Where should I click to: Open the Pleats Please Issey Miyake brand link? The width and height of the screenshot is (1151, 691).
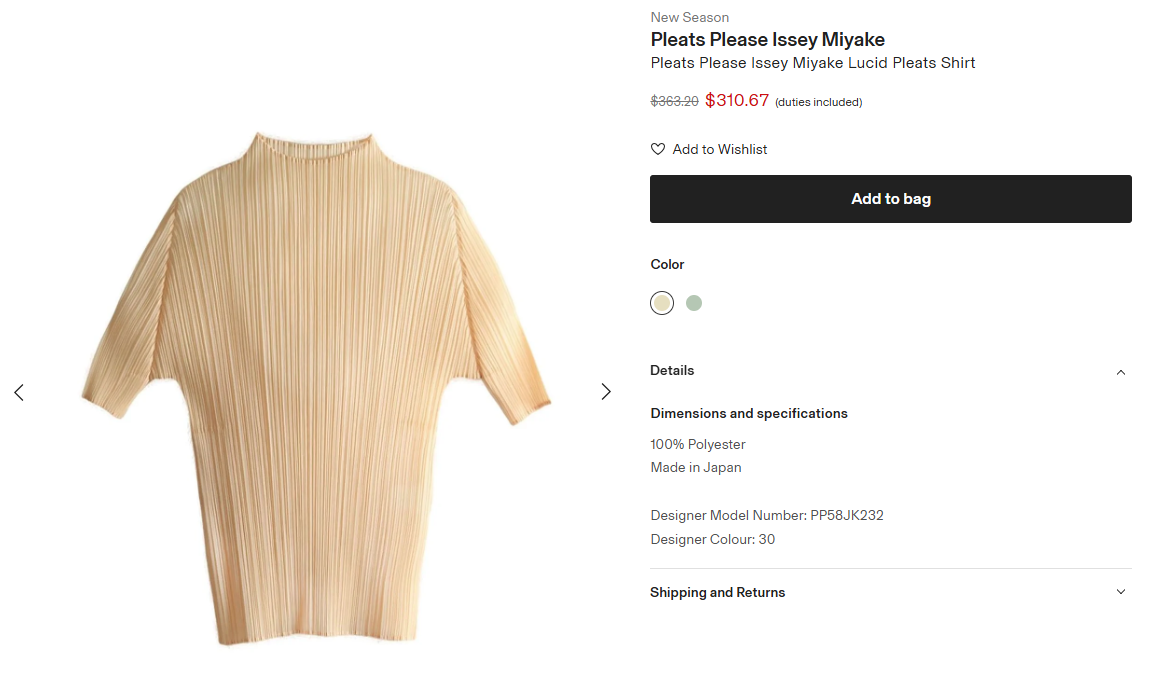point(767,40)
